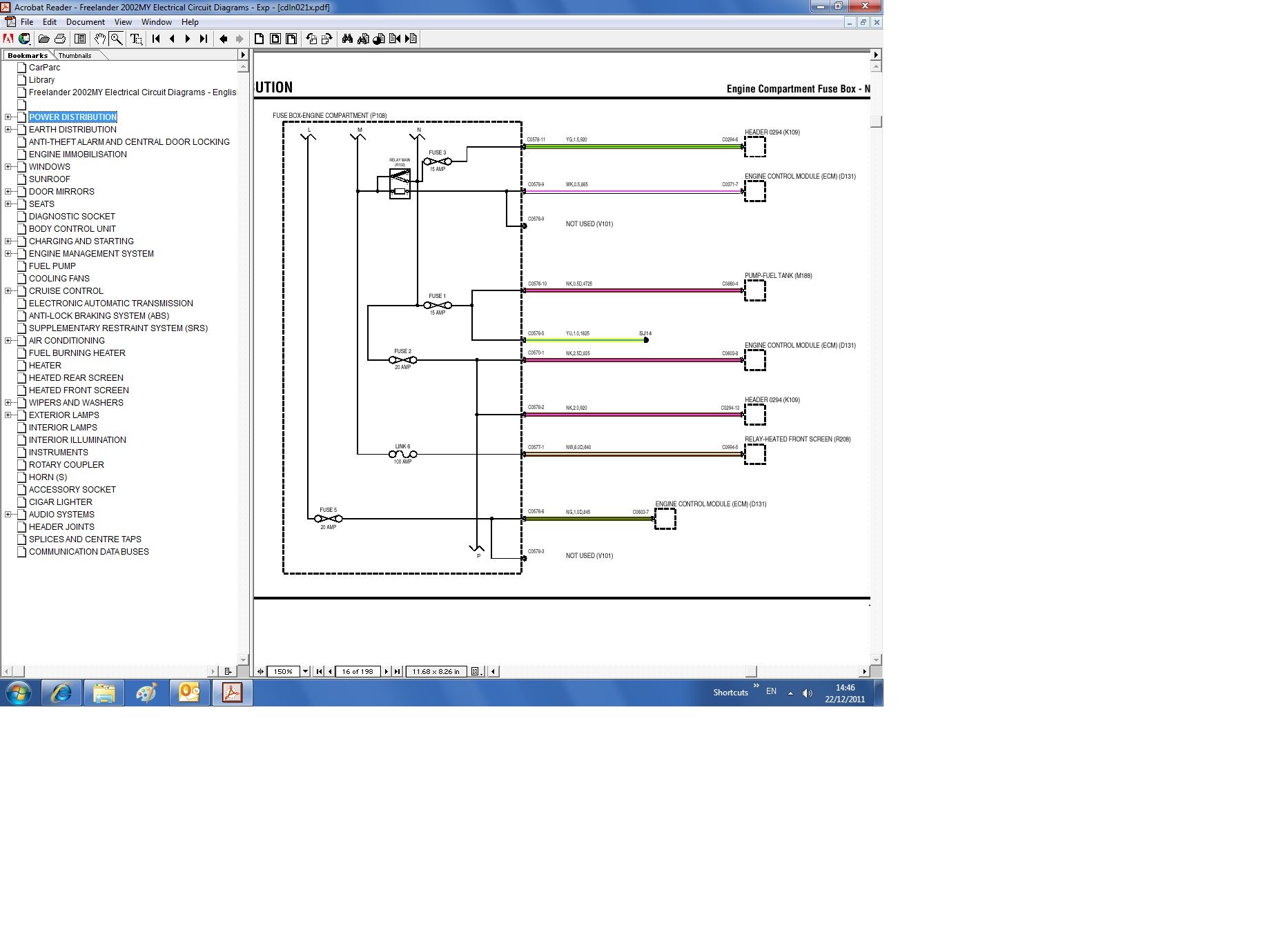1270x952 pixels.
Task: Click the Adobe logo icon in the toolbar
Action: (8, 39)
